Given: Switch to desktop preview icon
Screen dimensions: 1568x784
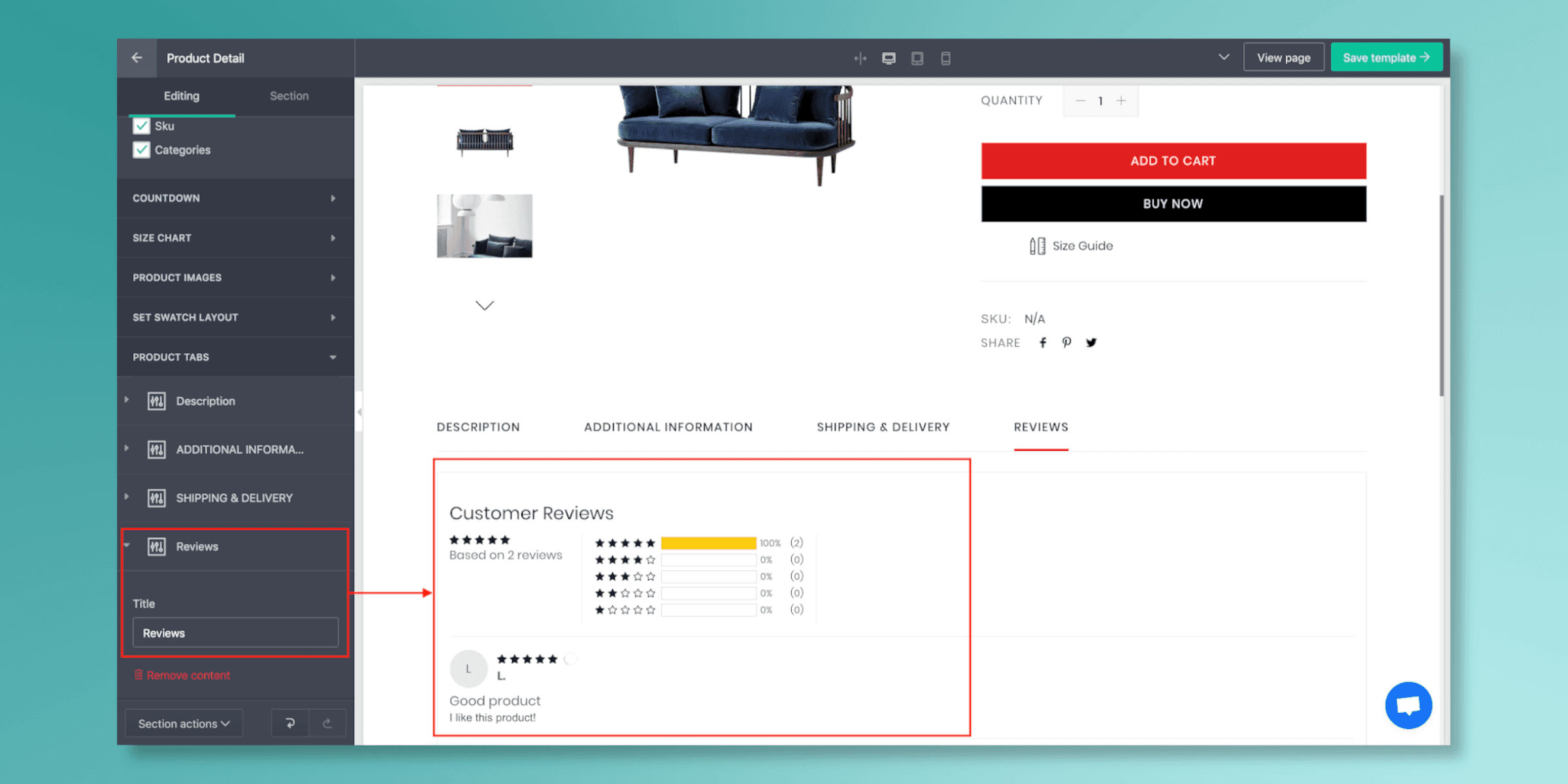Looking at the screenshot, I should 889,58.
